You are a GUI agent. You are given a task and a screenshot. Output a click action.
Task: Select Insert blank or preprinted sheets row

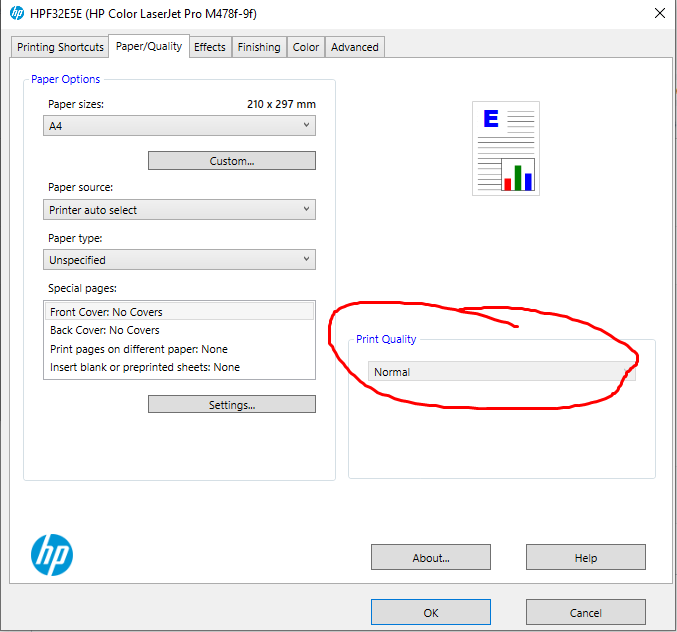coord(179,367)
